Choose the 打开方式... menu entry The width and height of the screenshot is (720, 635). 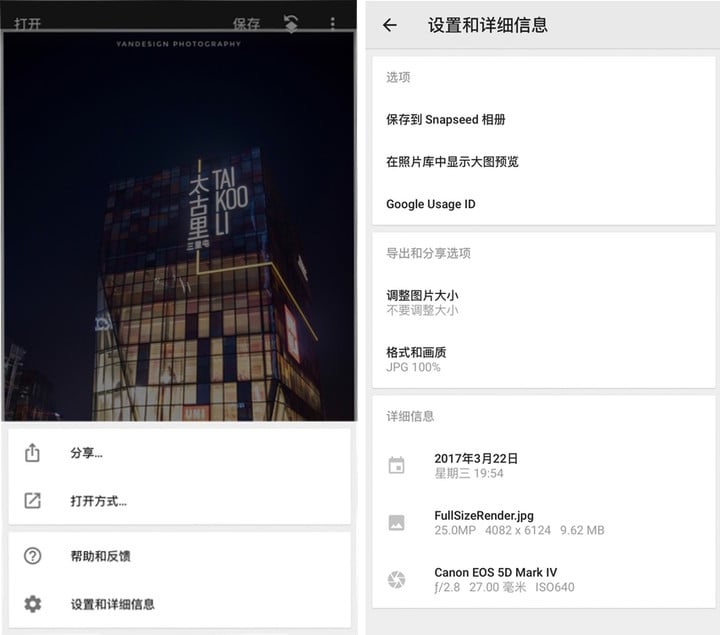coord(180,500)
